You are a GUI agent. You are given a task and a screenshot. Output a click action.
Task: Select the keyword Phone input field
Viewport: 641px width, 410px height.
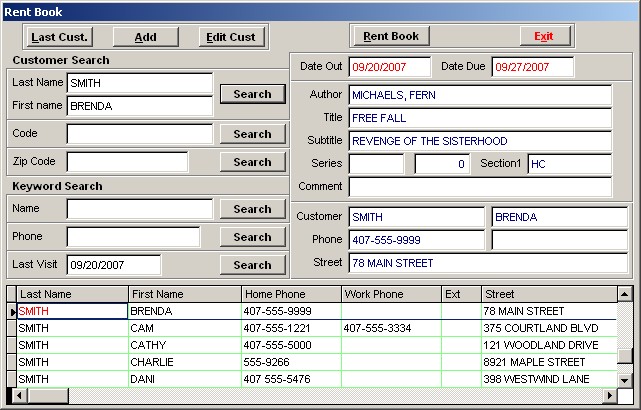(133, 237)
